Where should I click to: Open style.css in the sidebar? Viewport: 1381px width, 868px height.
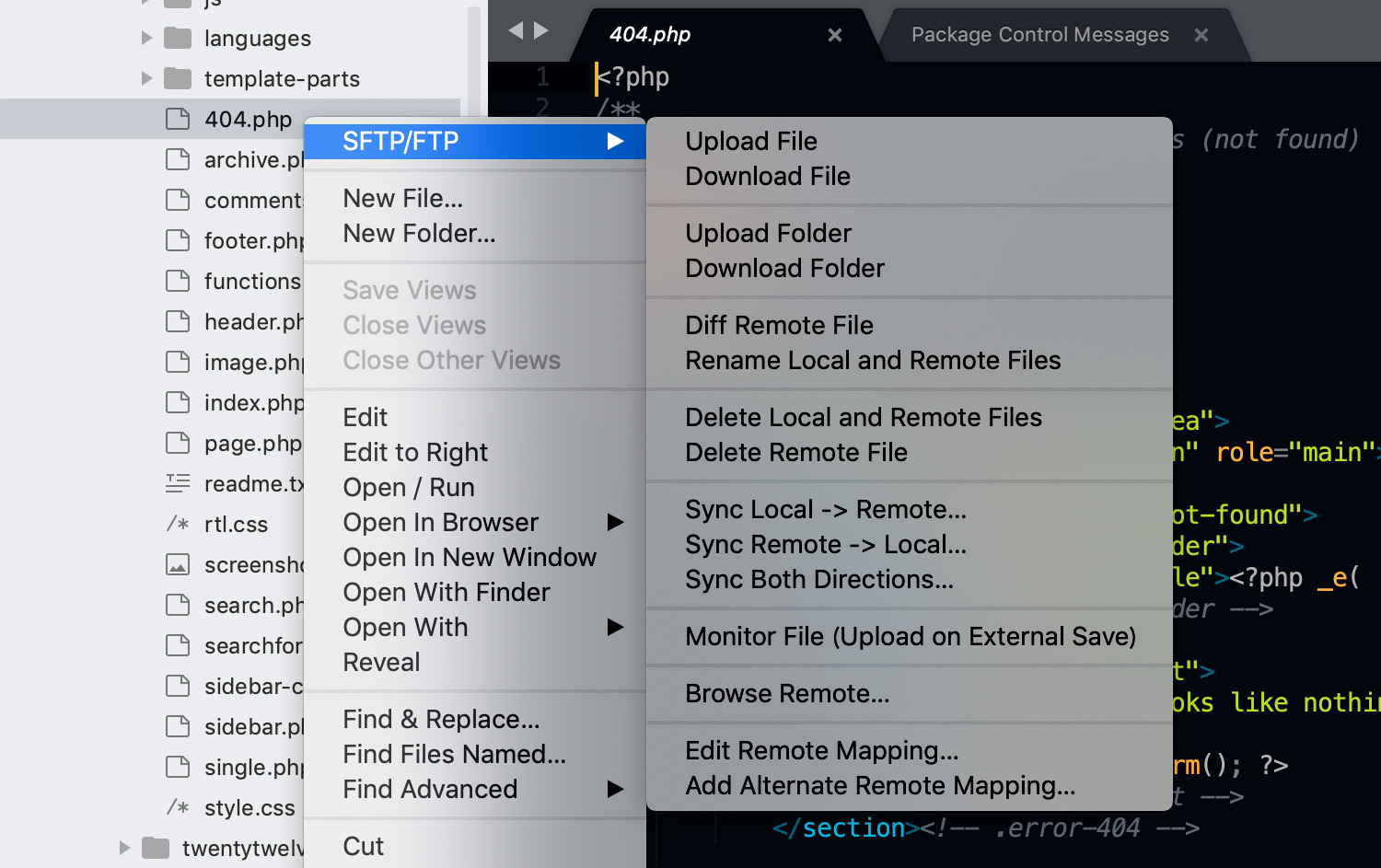(250, 807)
